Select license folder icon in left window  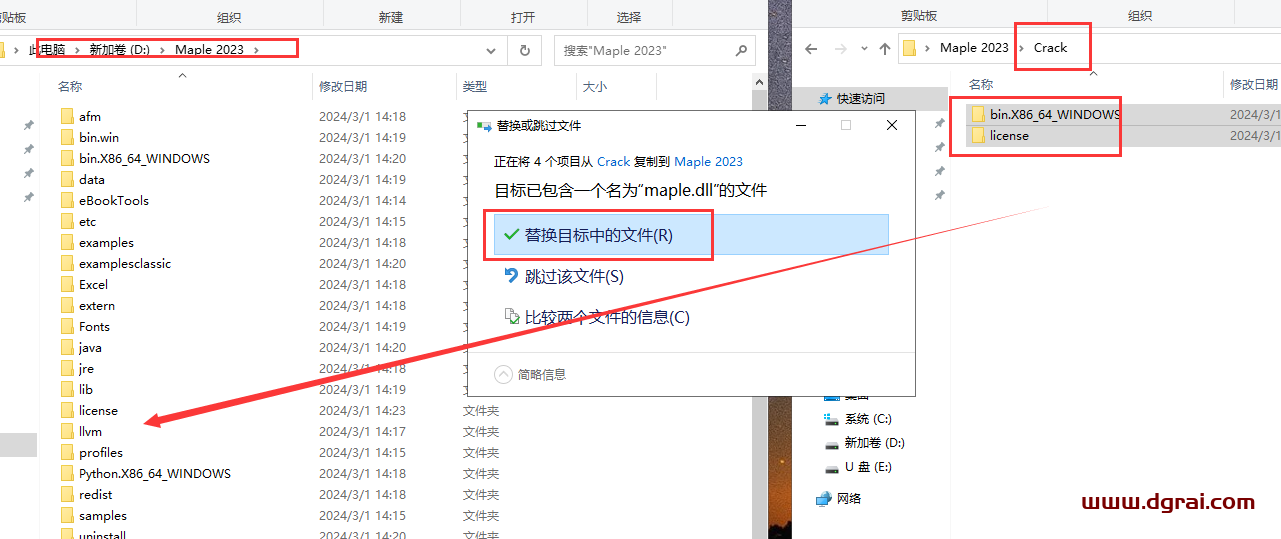(67, 410)
